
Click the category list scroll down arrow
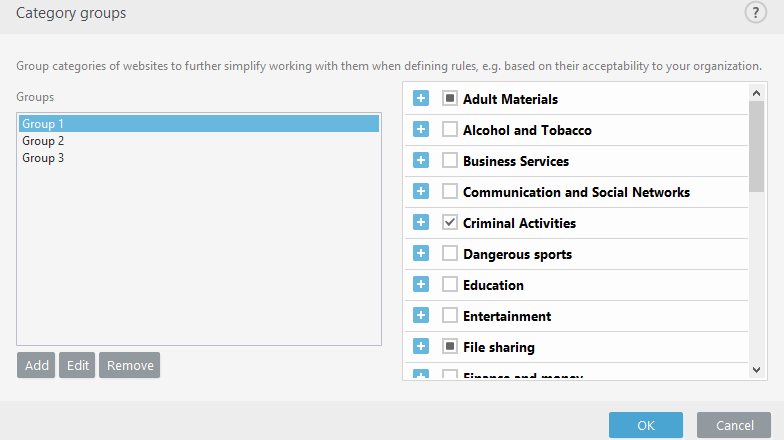click(756, 370)
